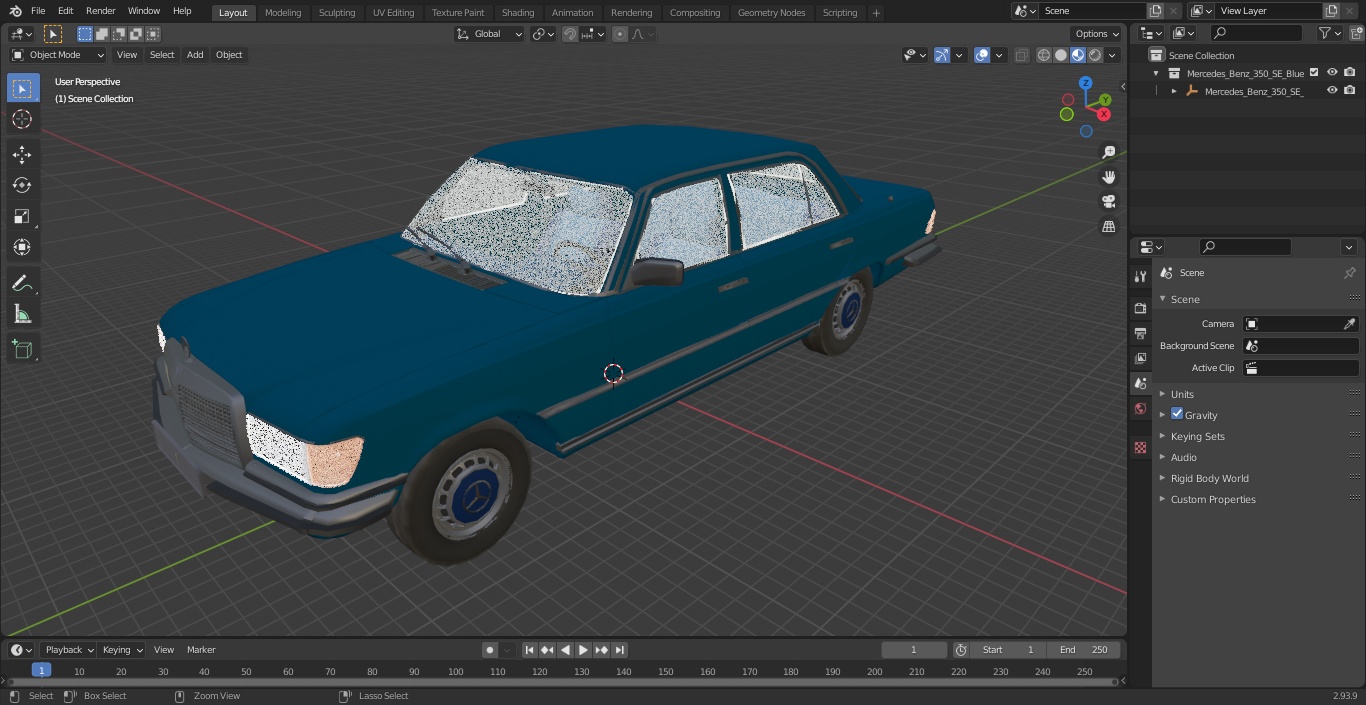This screenshot has height=705, width=1366.
Task: Switch orthographic/perspective with grid icon
Action: click(x=1108, y=227)
